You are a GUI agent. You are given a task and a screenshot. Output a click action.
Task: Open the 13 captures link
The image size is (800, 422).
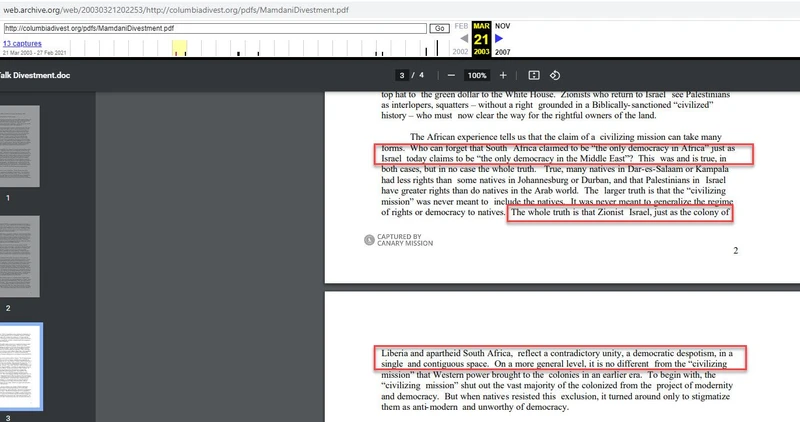coord(22,43)
